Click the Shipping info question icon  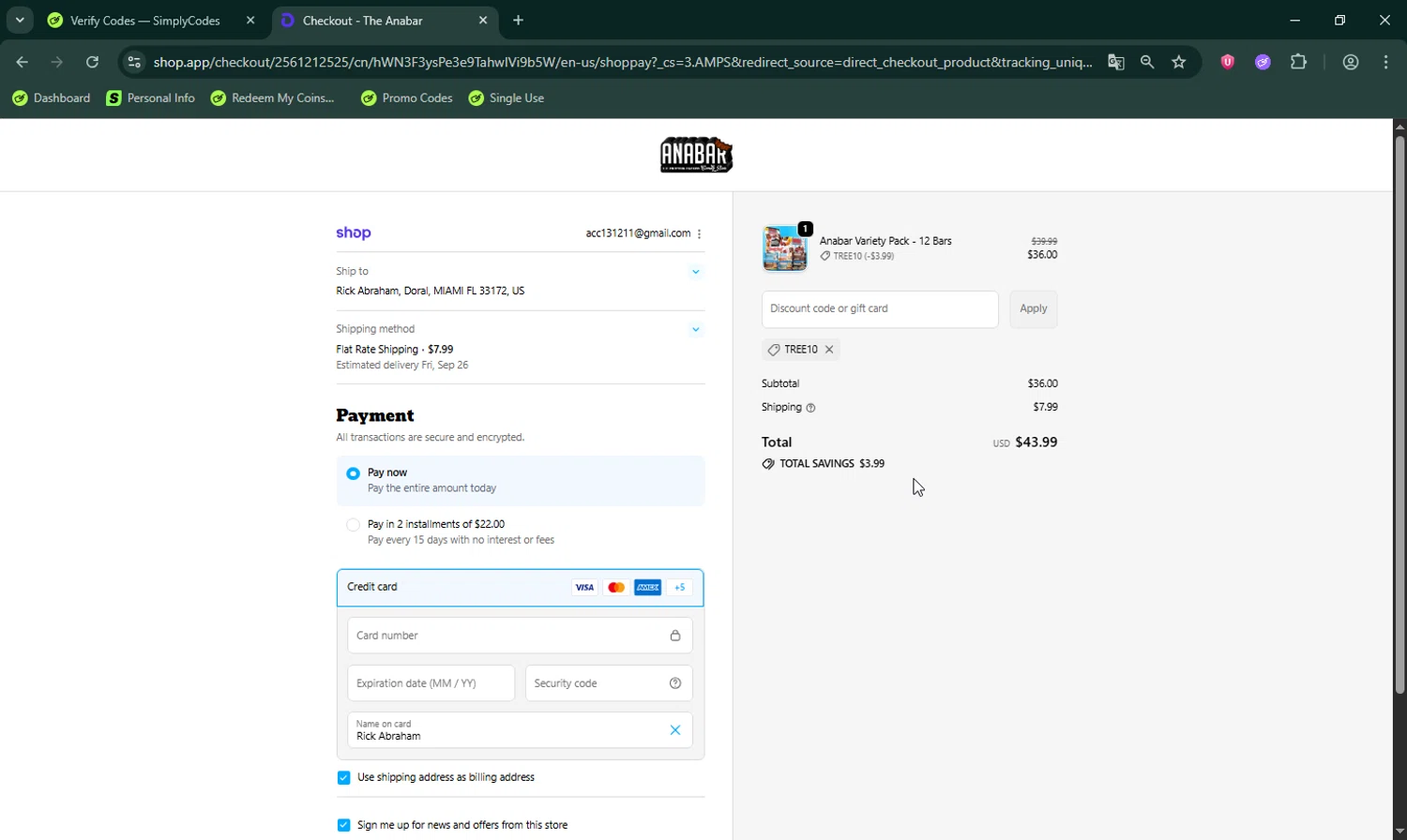pyautogui.click(x=811, y=408)
